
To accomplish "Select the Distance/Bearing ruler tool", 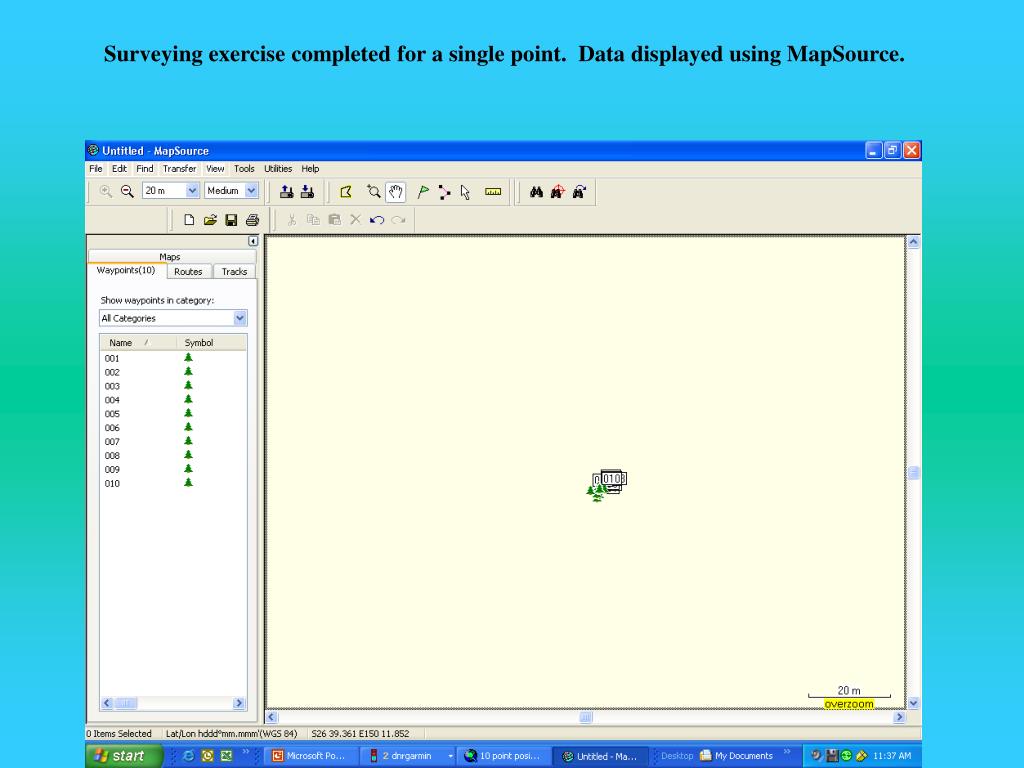I will 493,192.
